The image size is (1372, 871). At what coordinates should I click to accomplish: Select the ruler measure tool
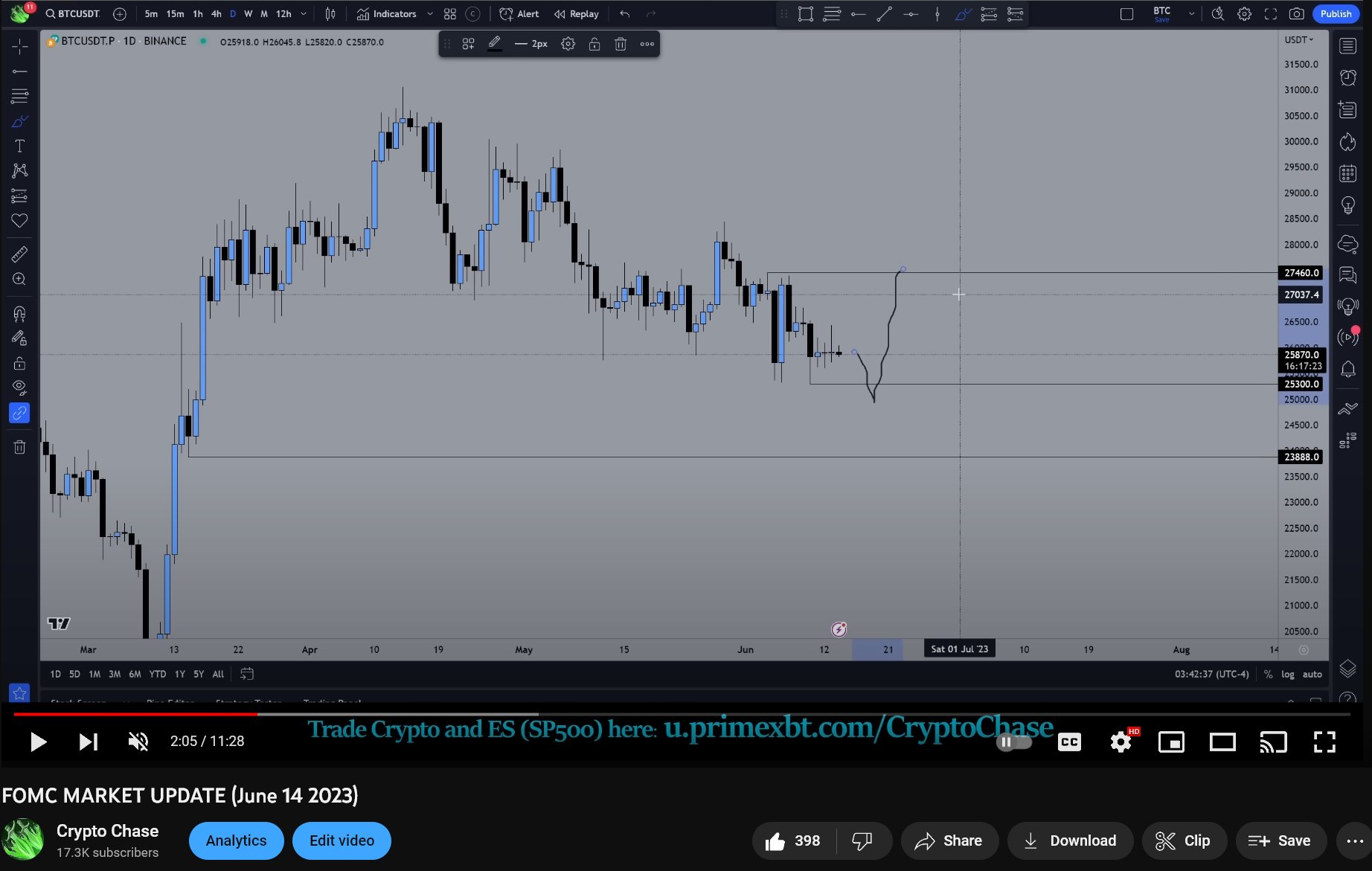click(19, 254)
